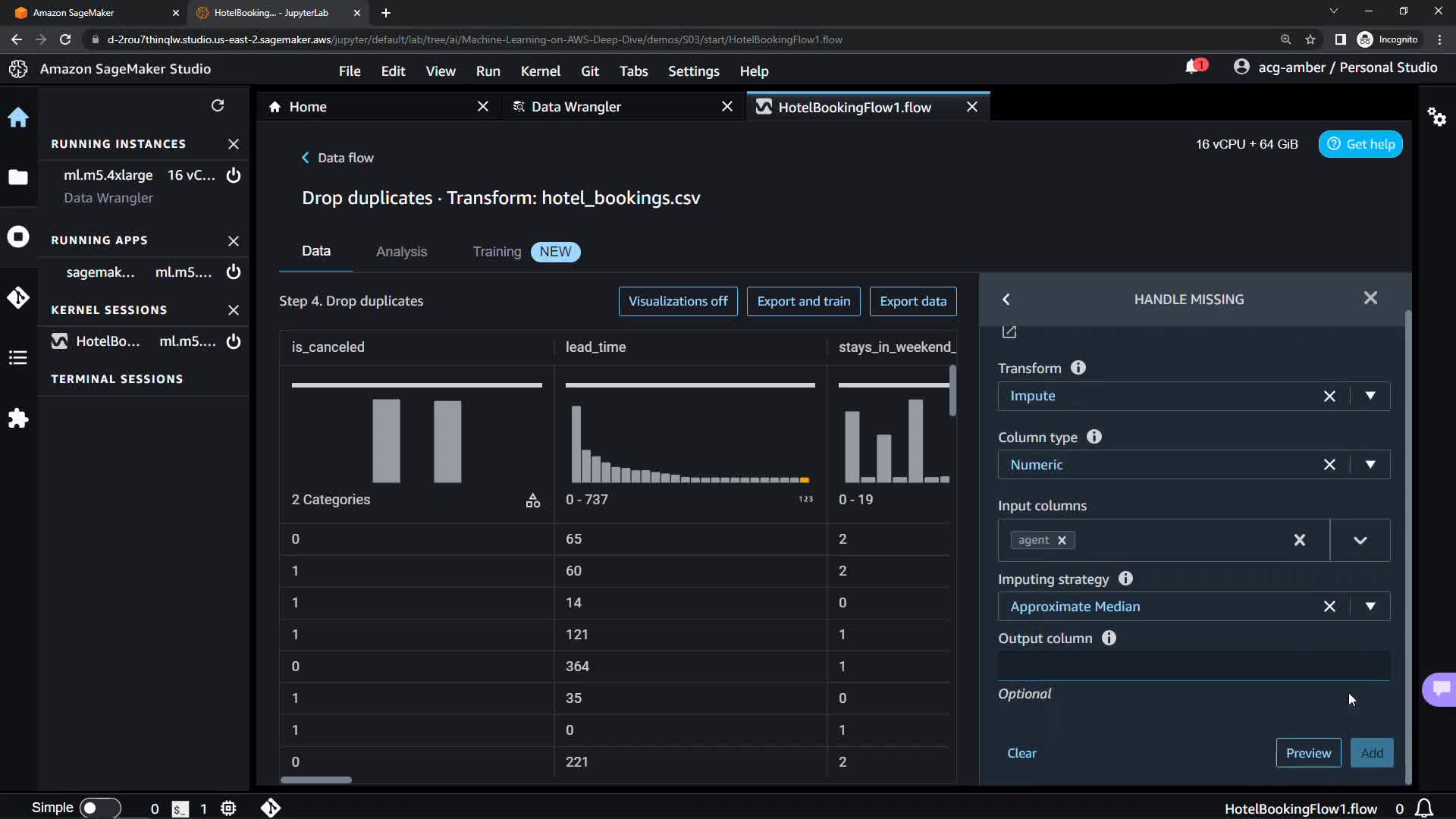The image size is (1456, 819).
Task: Open the Imputing strategy dropdown
Action: [1370, 607]
